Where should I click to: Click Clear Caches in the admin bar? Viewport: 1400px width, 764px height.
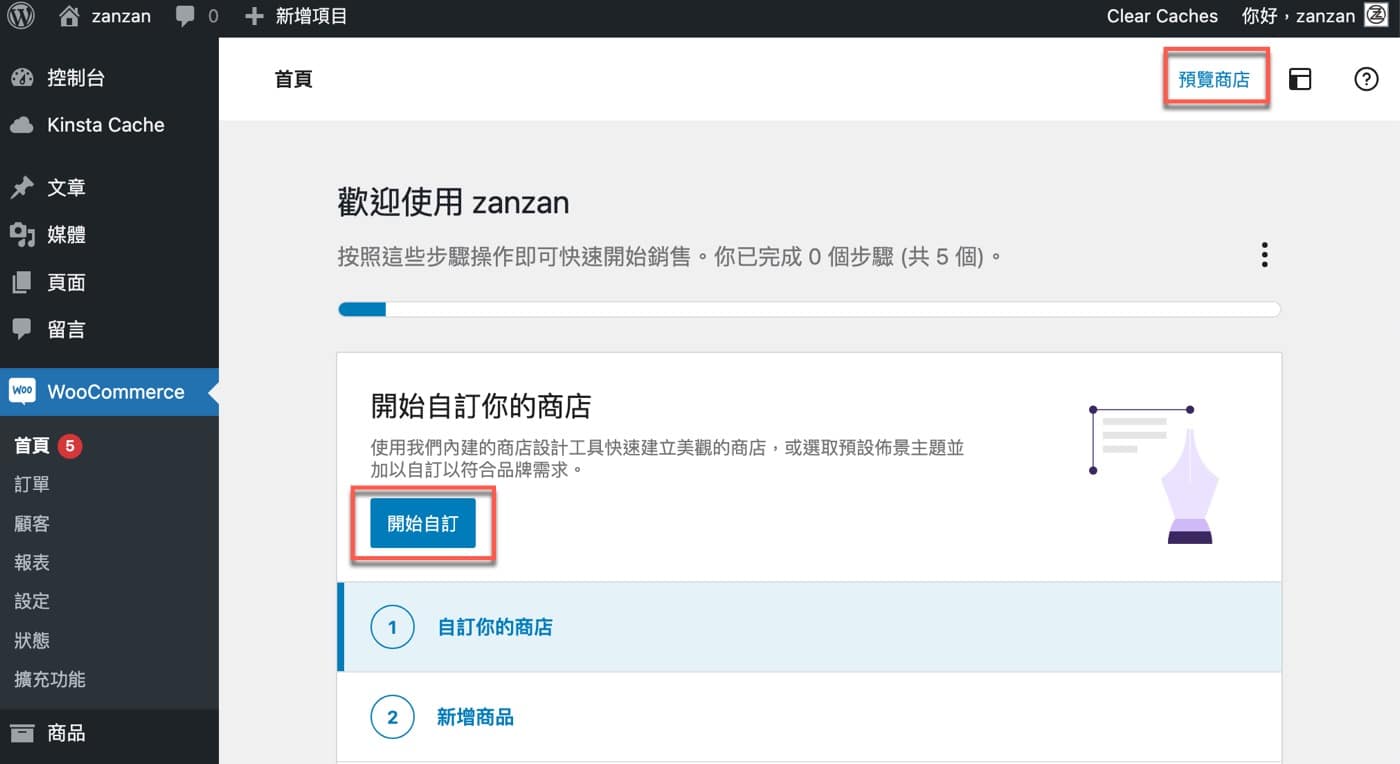[x=1162, y=16]
